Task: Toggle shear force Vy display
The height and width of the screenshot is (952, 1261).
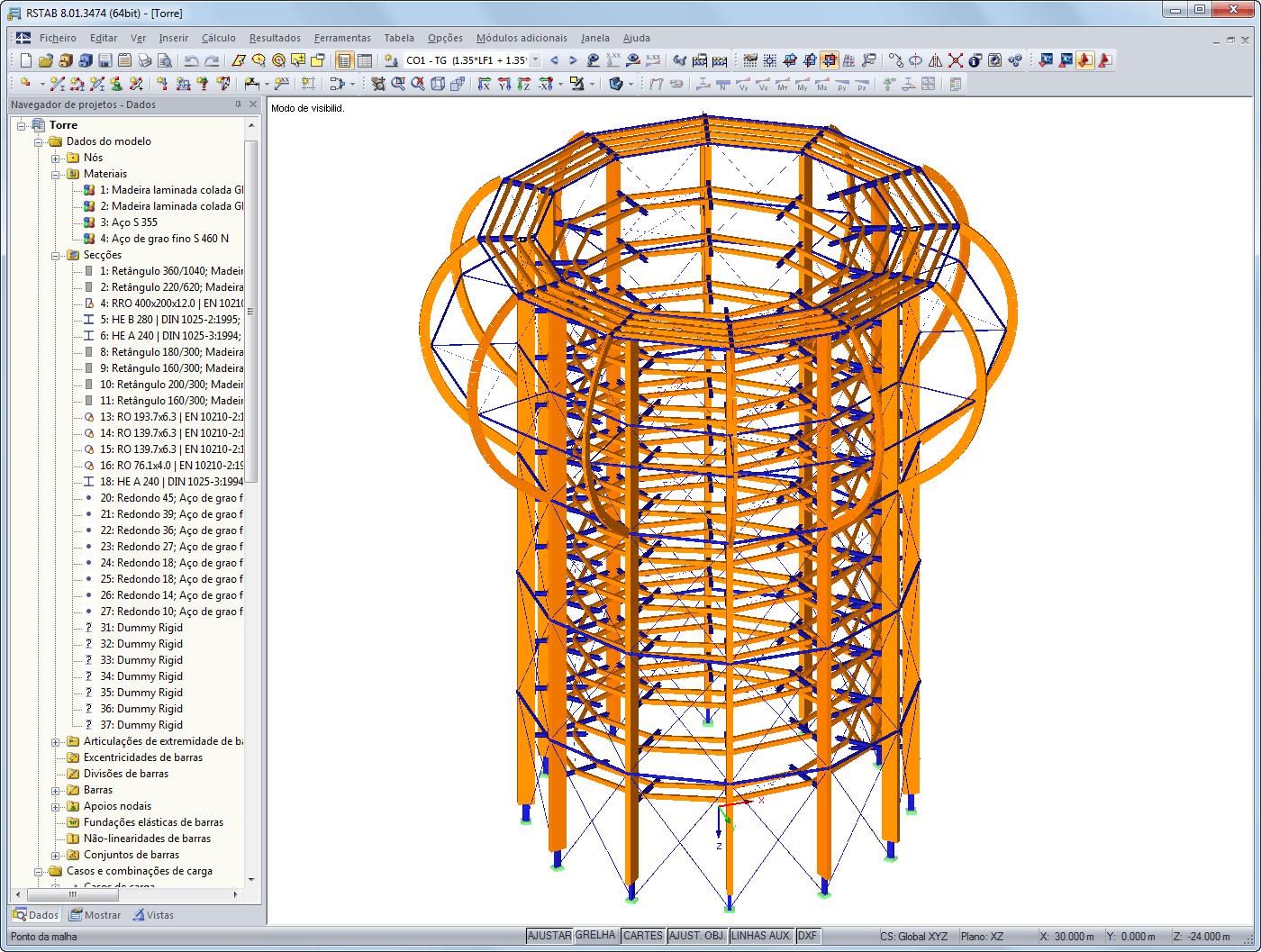Action: pyautogui.click(x=743, y=84)
